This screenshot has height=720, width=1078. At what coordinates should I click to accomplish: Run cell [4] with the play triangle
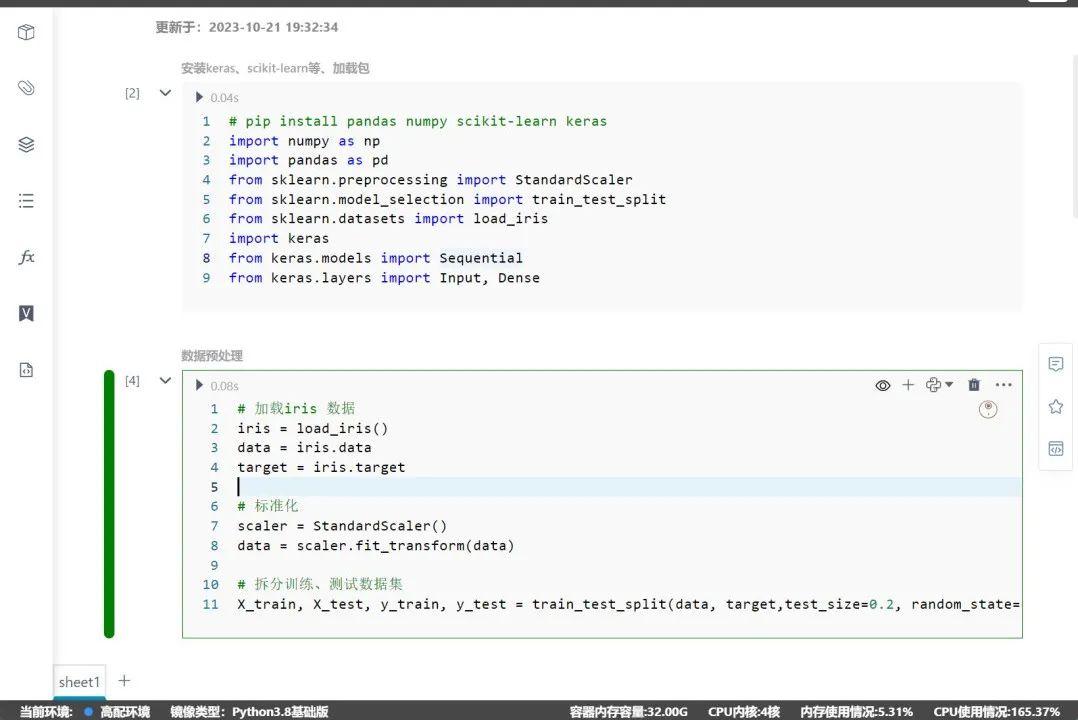[x=199, y=386]
